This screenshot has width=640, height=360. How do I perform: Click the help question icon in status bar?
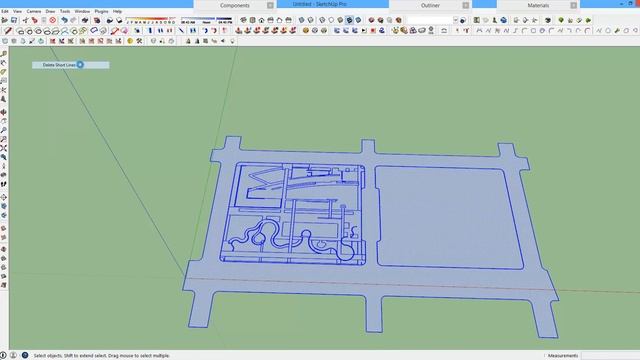[x=25, y=356]
